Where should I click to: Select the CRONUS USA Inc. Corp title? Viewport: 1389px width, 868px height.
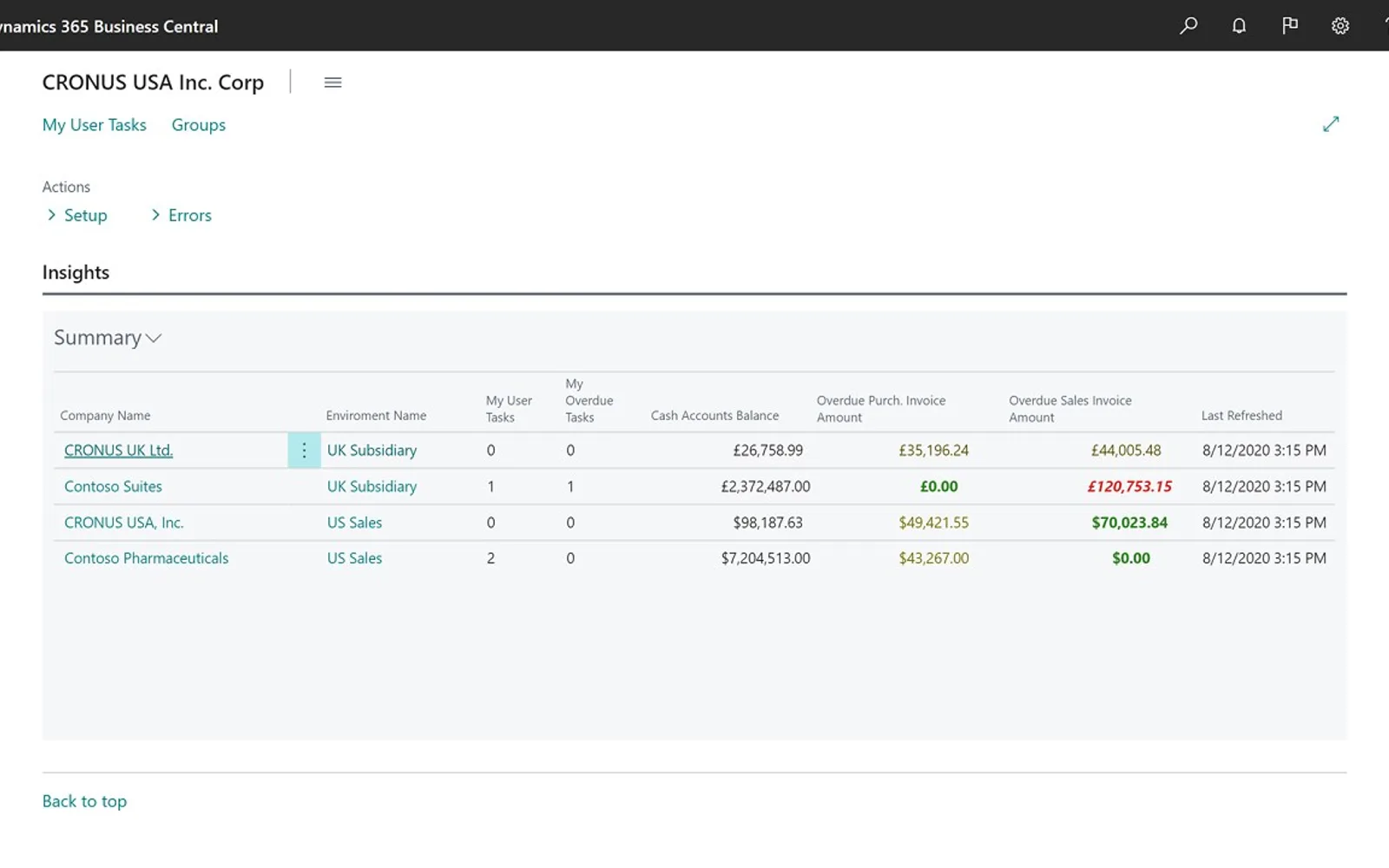(x=153, y=82)
